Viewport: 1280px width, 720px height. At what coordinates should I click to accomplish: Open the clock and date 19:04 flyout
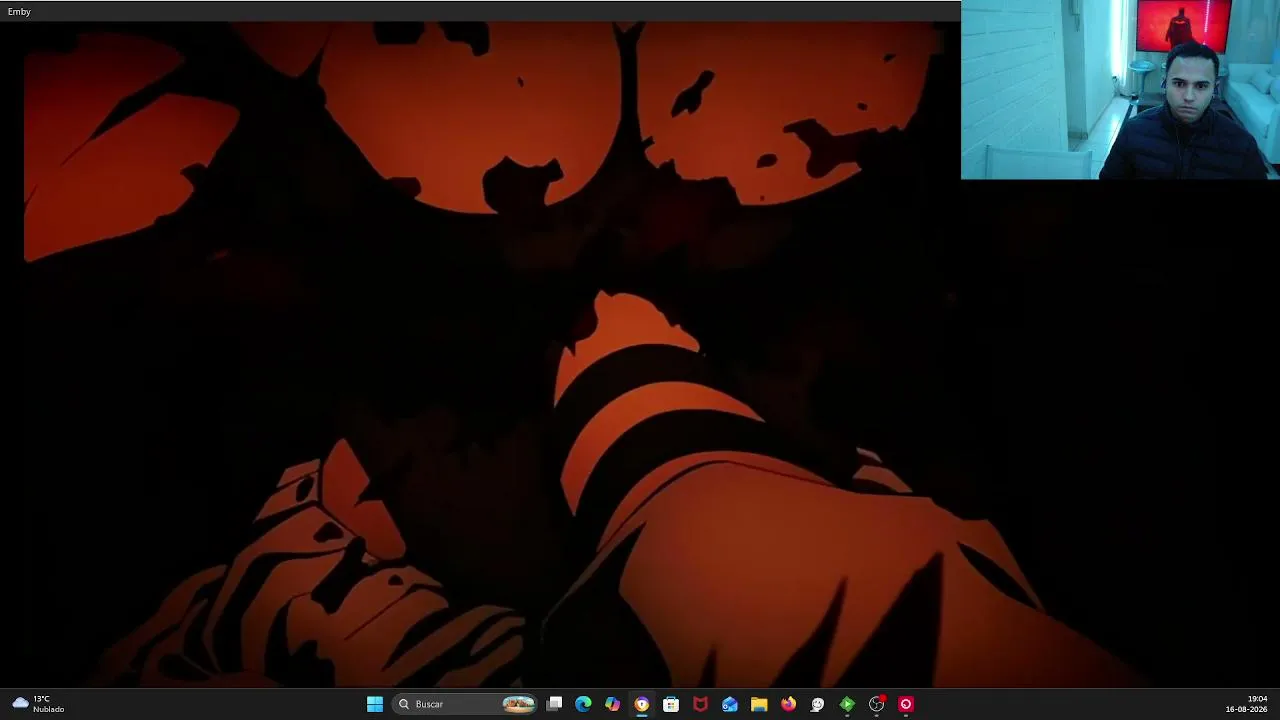(1246, 704)
